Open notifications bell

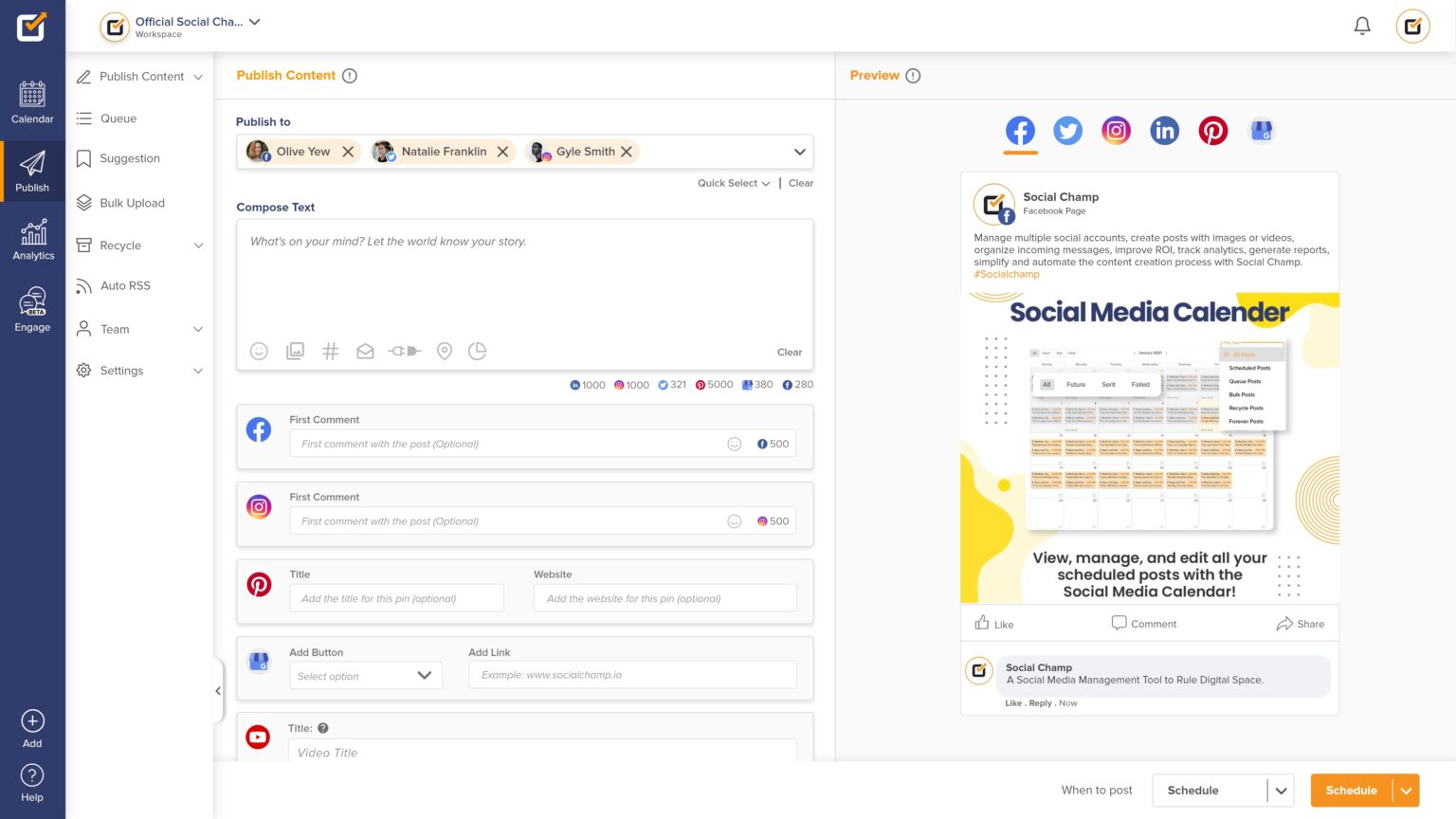(x=1361, y=27)
